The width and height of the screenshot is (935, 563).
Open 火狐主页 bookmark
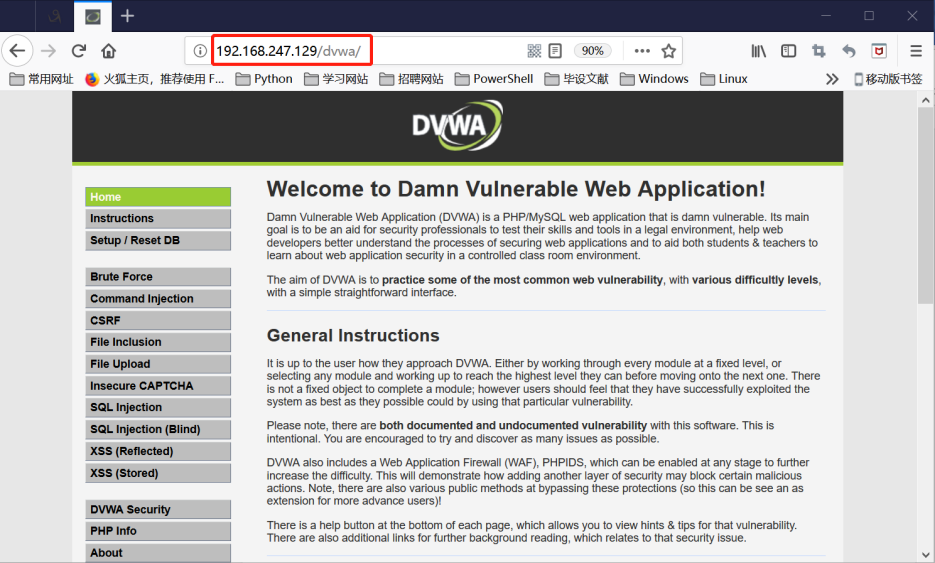click(x=155, y=79)
